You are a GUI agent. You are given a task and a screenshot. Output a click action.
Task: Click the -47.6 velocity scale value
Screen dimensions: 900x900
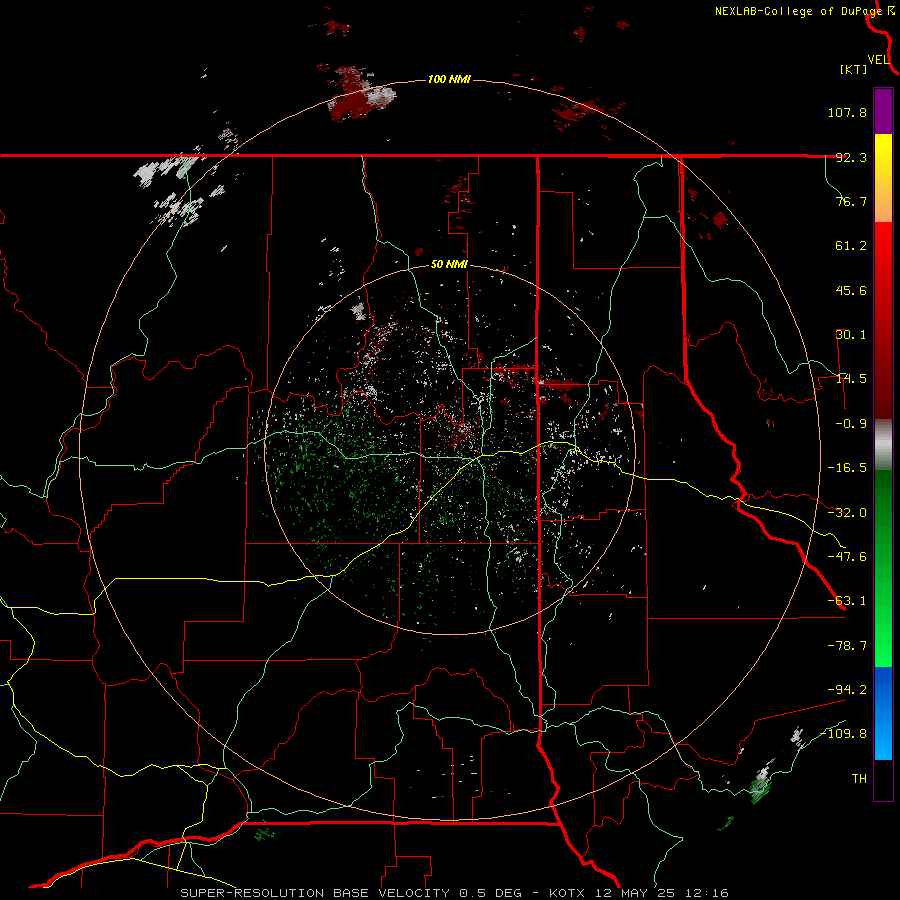(847, 557)
